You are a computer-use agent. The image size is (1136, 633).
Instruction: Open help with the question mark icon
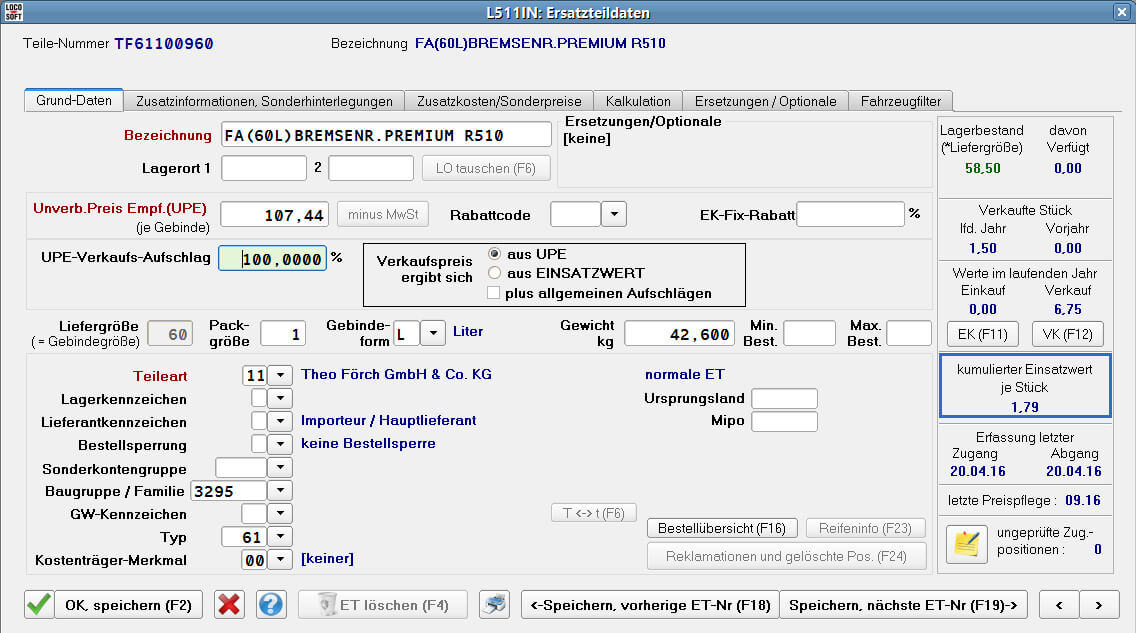(x=272, y=604)
